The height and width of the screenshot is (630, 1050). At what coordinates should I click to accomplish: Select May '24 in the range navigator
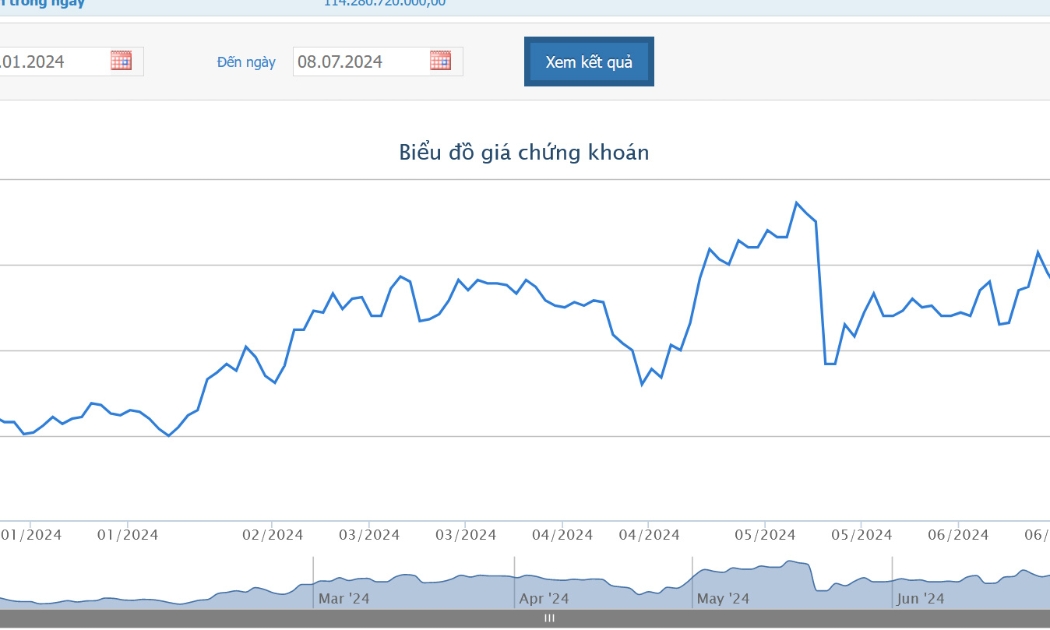pyautogui.click(x=723, y=598)
